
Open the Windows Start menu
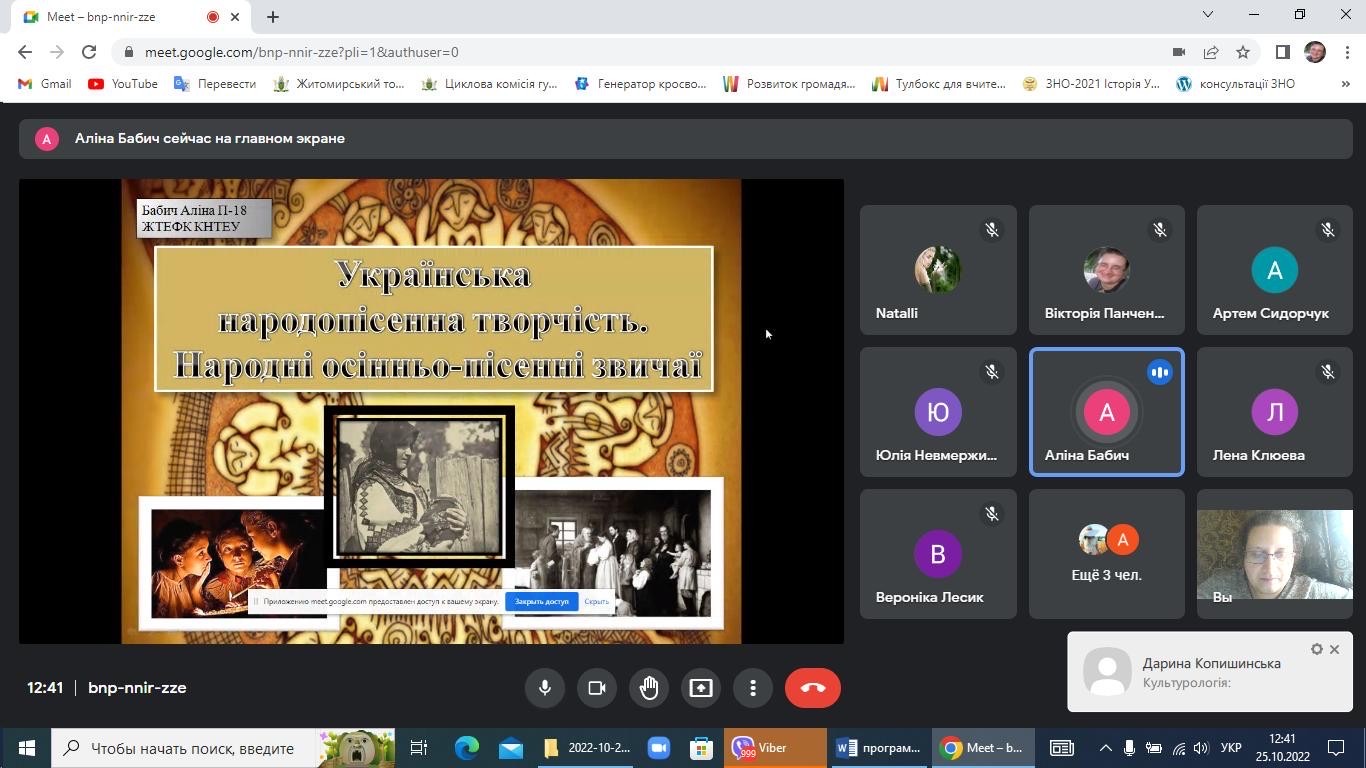point(26,748)
